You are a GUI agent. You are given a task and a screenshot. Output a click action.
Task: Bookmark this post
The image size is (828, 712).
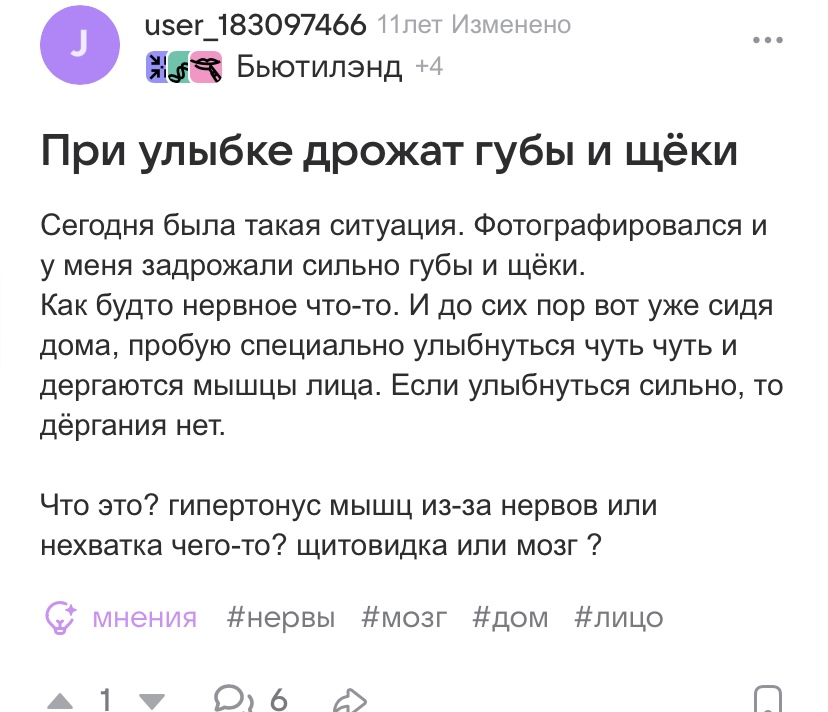pyautogui.click(x=765, y=699)
